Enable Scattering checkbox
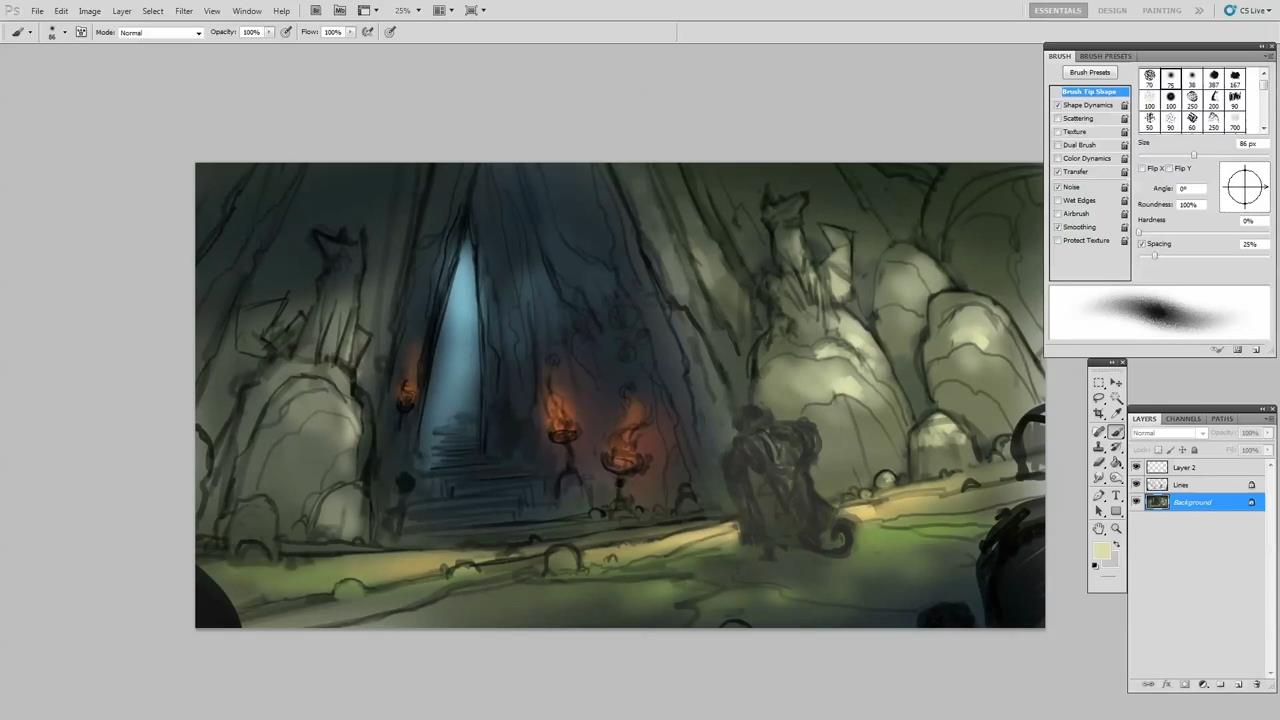The width and height of the screenshot is (1280, 720). [1057, 118]
